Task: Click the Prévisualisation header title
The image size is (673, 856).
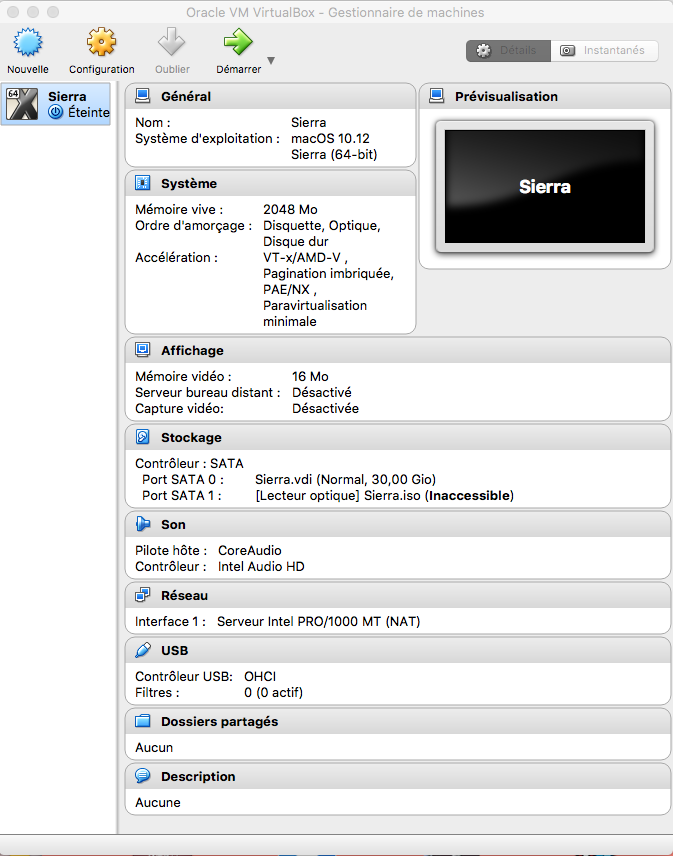Action: pyautogui.click(x=506, y=97)
